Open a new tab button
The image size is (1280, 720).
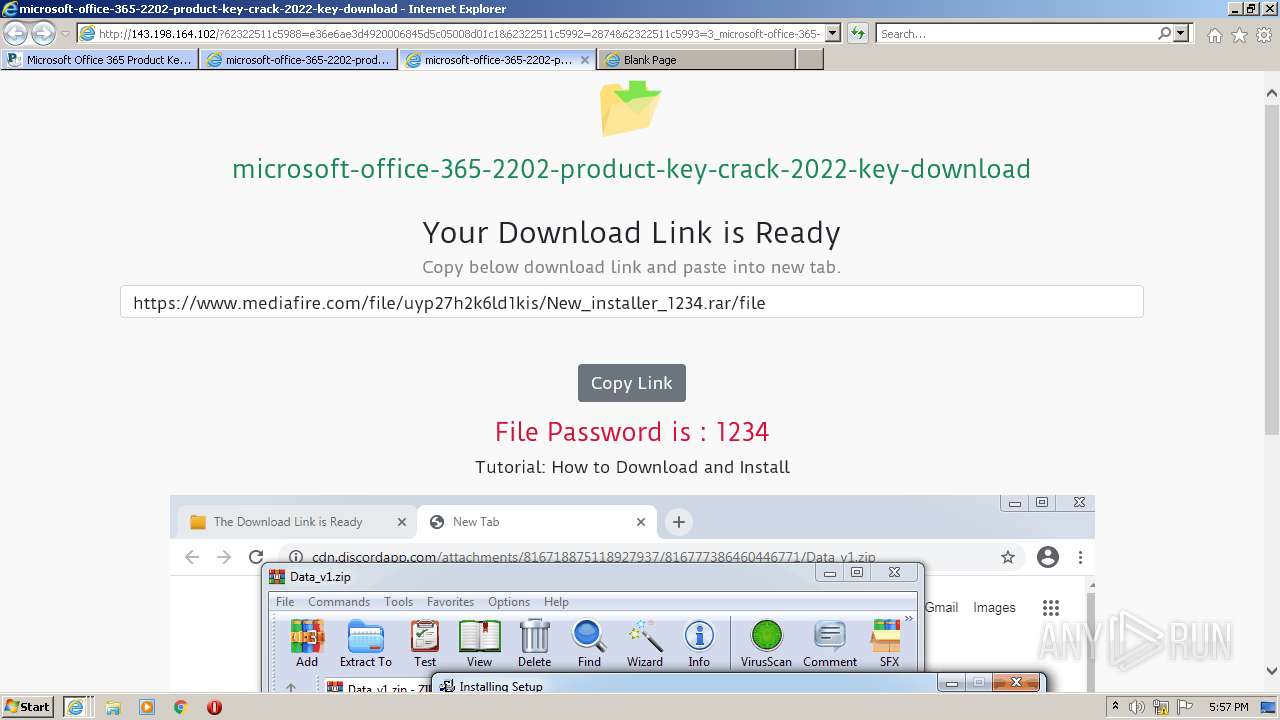810,60
